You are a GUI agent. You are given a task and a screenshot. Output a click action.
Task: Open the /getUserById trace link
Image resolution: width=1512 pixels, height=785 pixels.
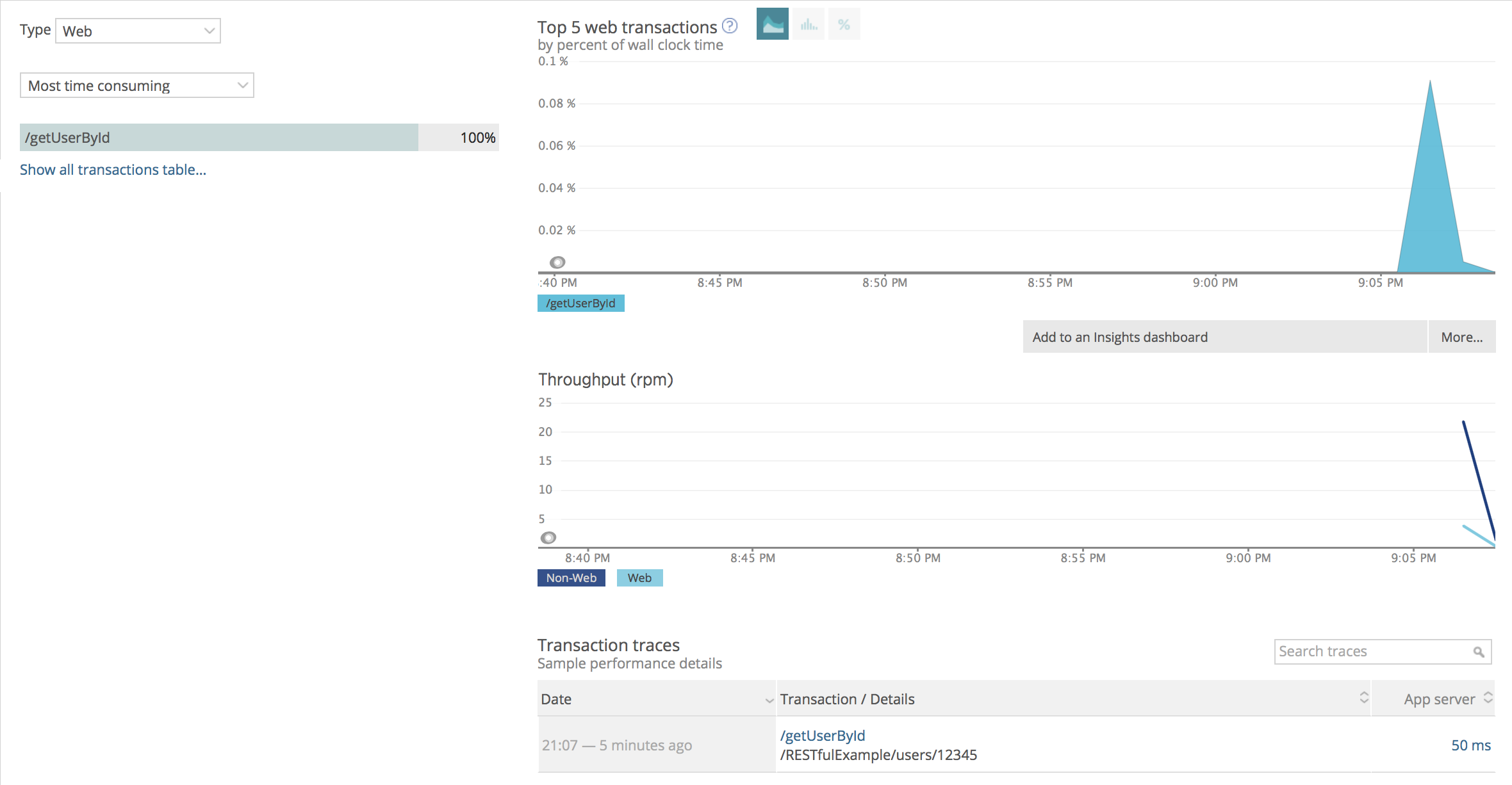[823, 736]
